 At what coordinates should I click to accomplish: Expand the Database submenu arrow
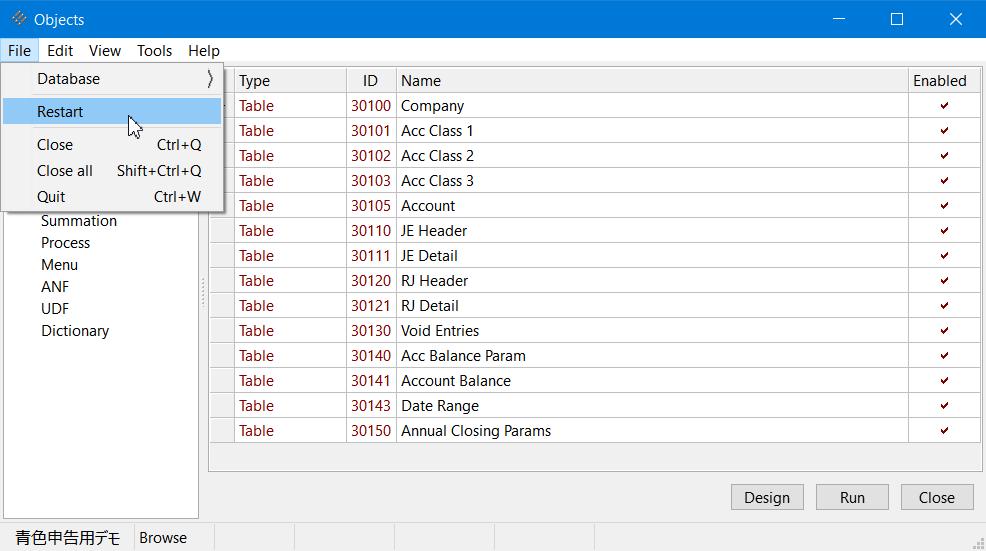point(209,79)
